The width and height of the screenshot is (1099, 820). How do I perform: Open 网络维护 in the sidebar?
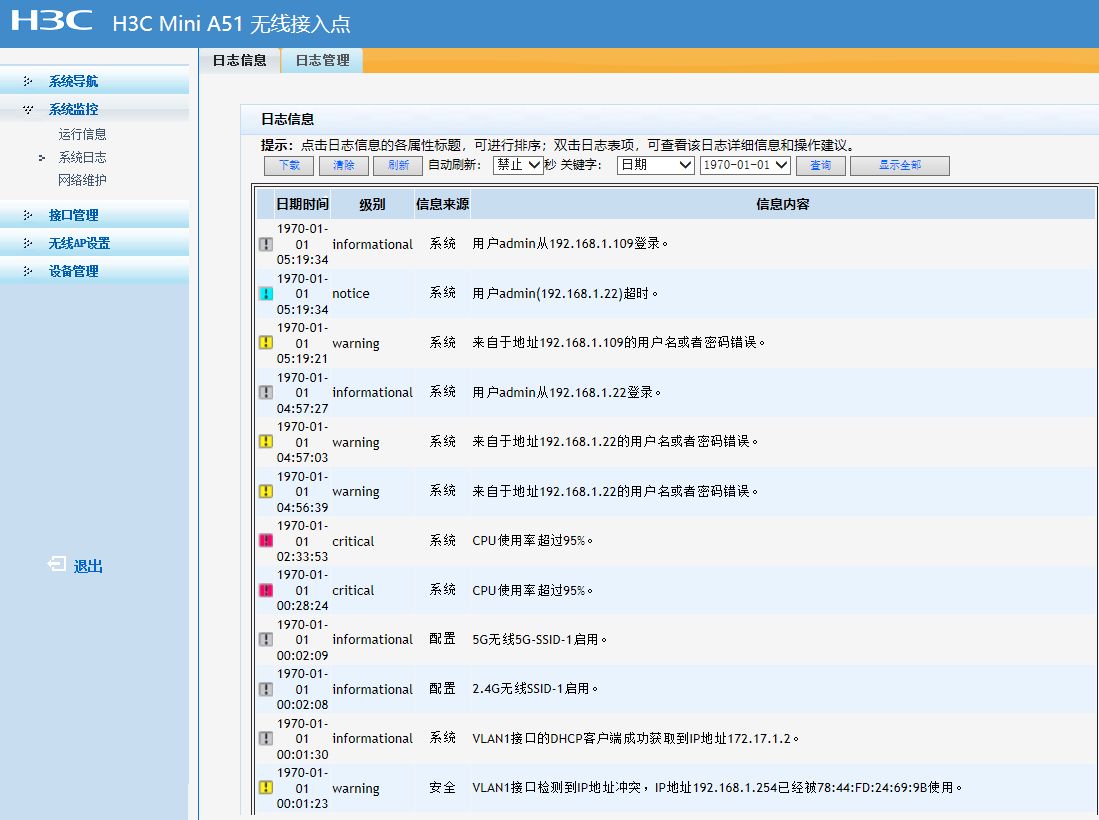point(82,181)
